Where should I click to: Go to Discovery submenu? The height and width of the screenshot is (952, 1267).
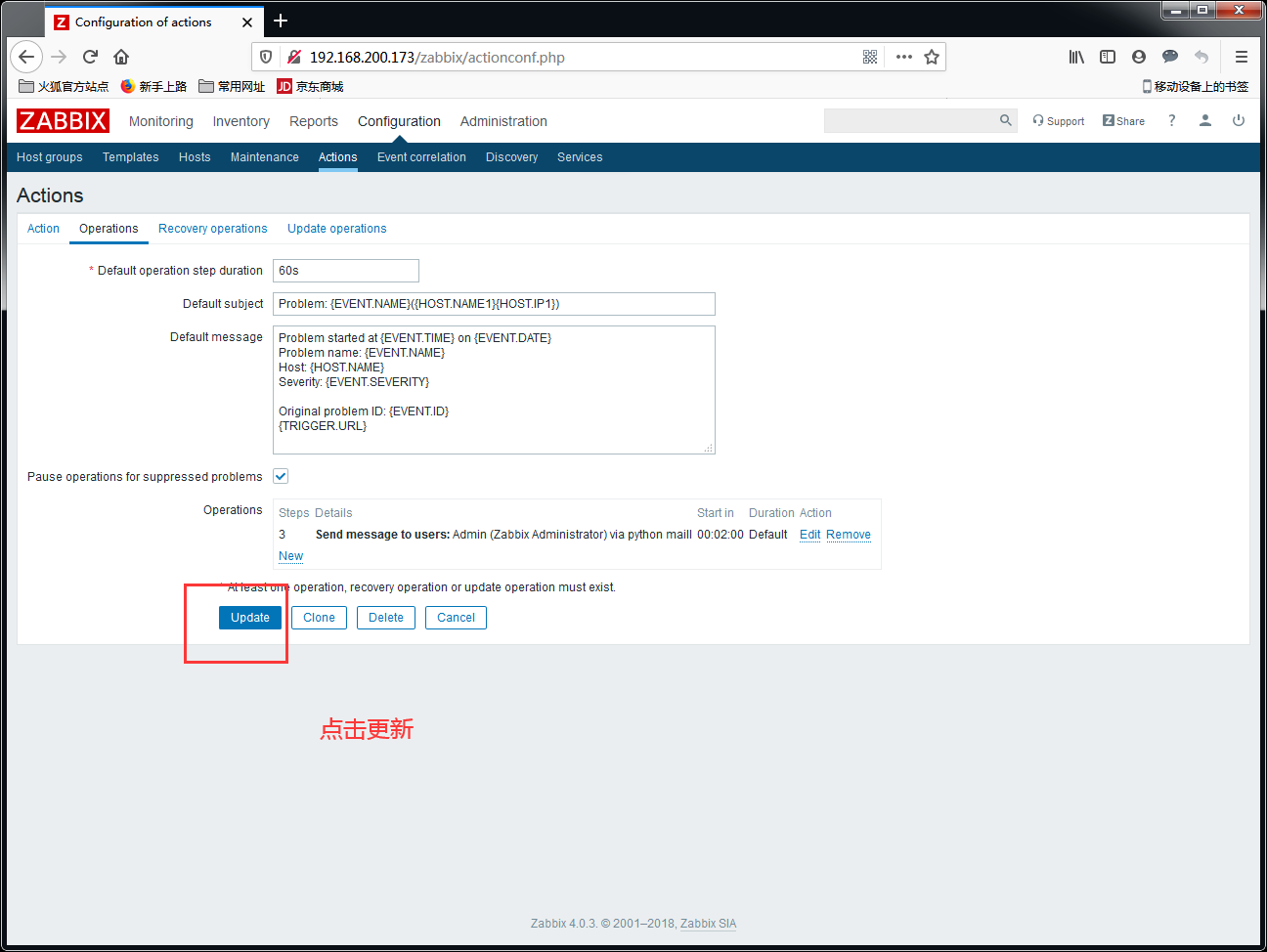[512, 157]
